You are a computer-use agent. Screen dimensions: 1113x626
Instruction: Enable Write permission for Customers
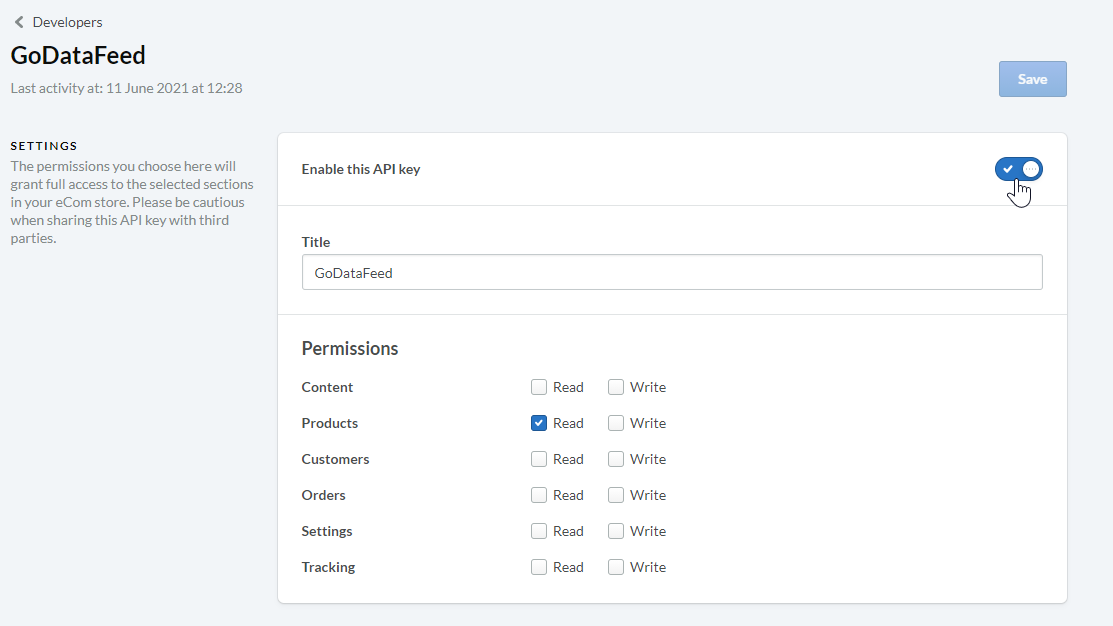[x=615, y=459]
